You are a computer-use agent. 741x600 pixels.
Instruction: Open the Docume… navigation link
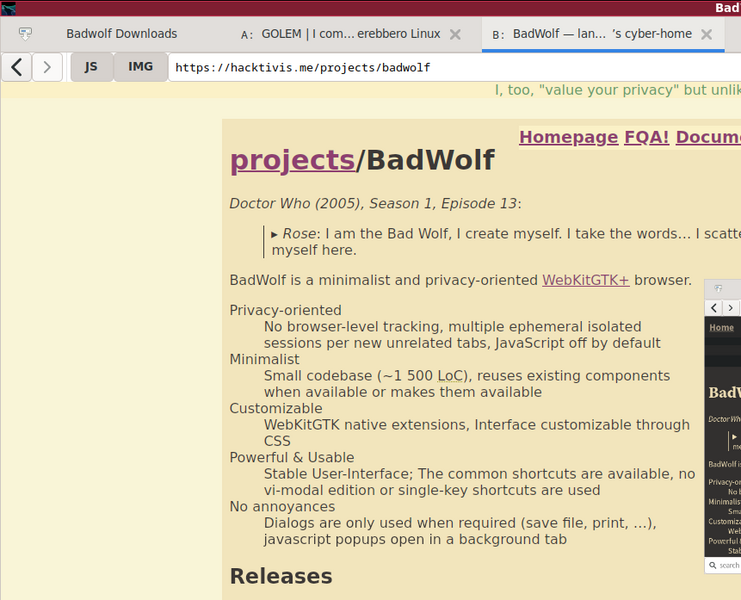(708, 137)
